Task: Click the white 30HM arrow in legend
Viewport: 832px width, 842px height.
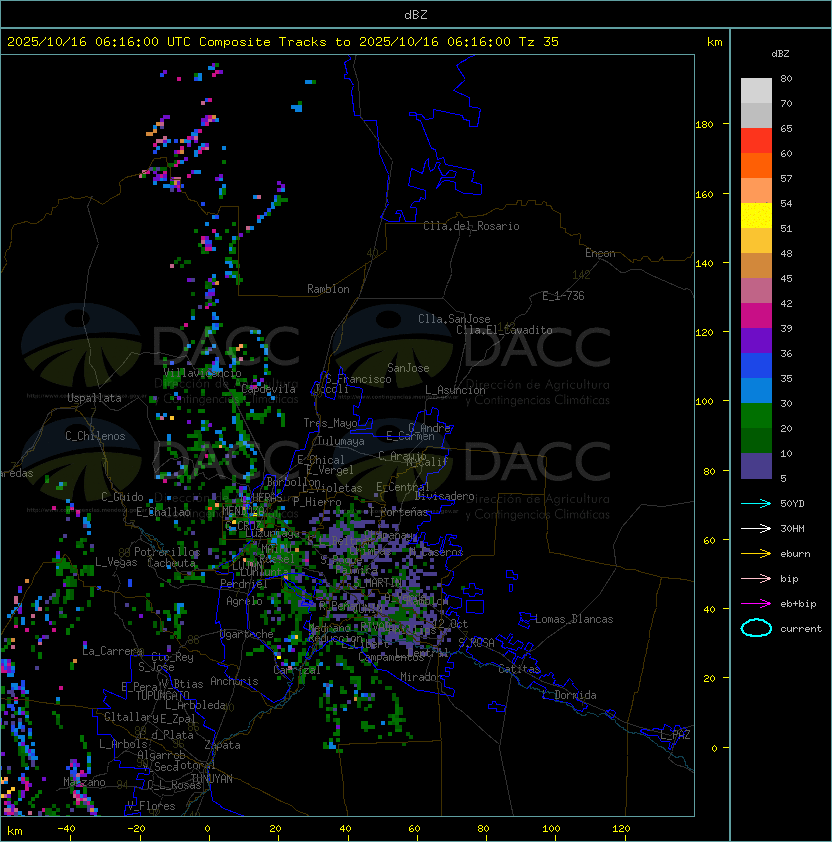Action: point(756,528)
